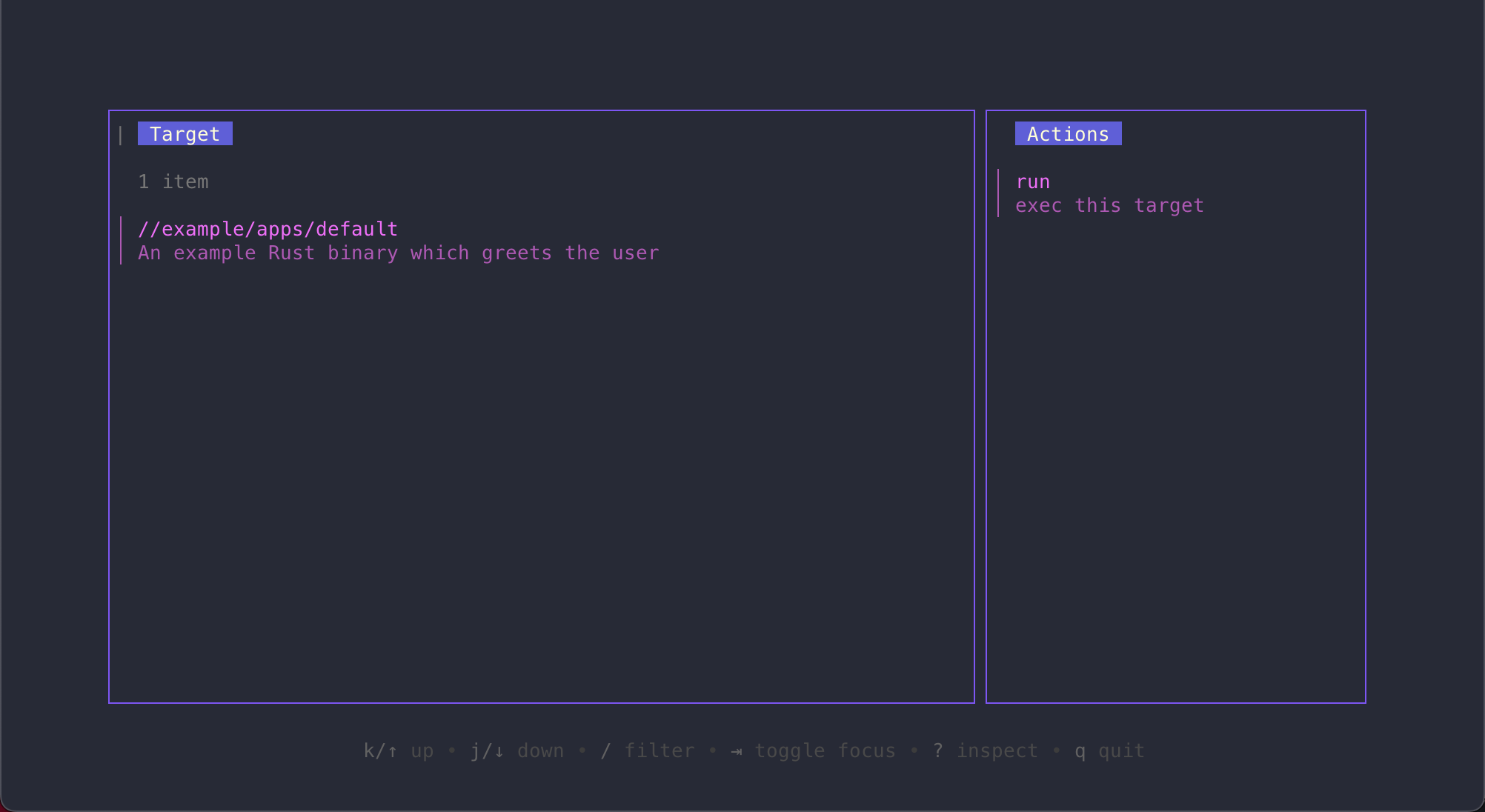This screenshot has width=1485, height=812.
Task: Click the cursor bar left of Target title
Action: 120,135
